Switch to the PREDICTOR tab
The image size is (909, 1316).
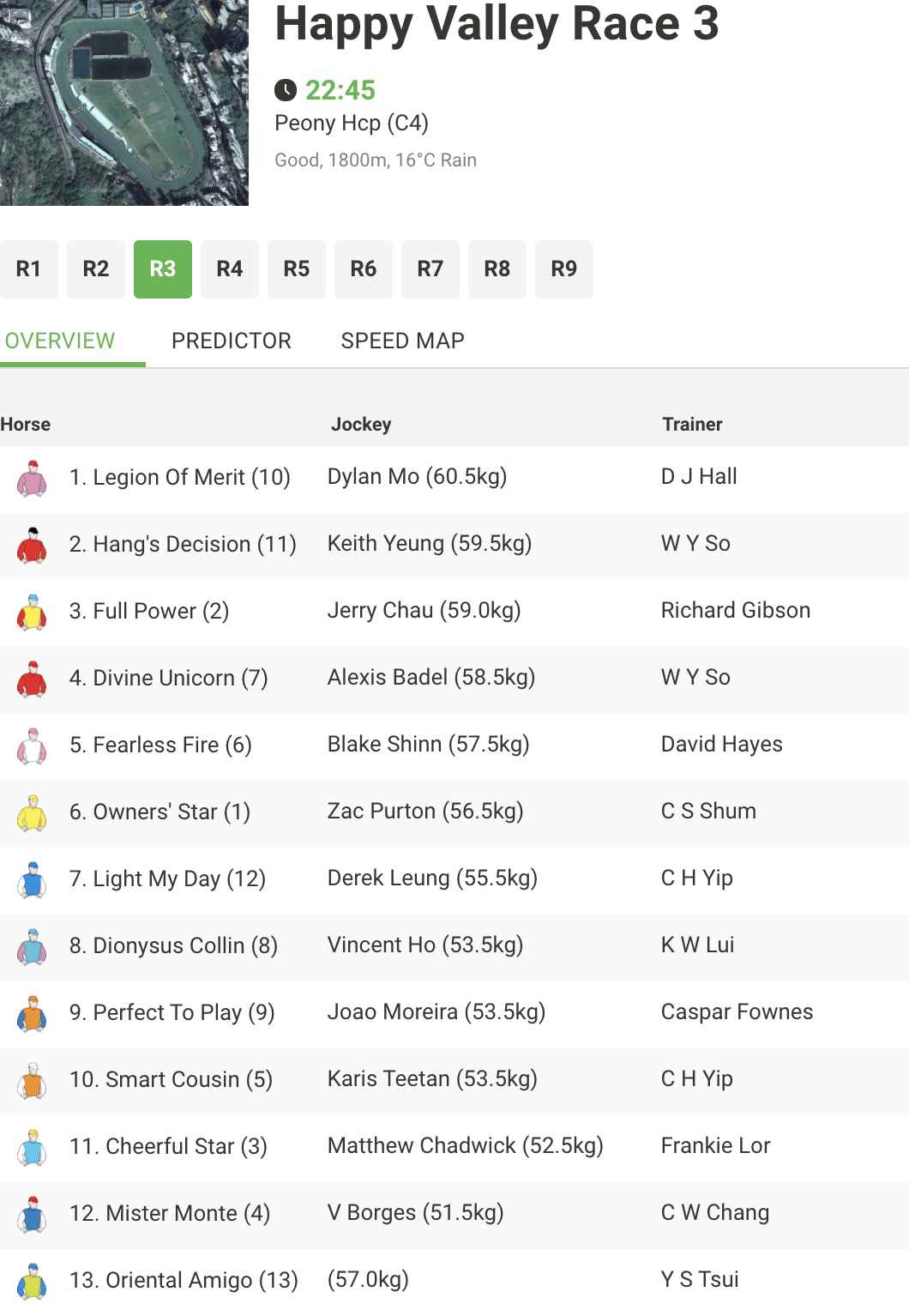coord(232,341)
